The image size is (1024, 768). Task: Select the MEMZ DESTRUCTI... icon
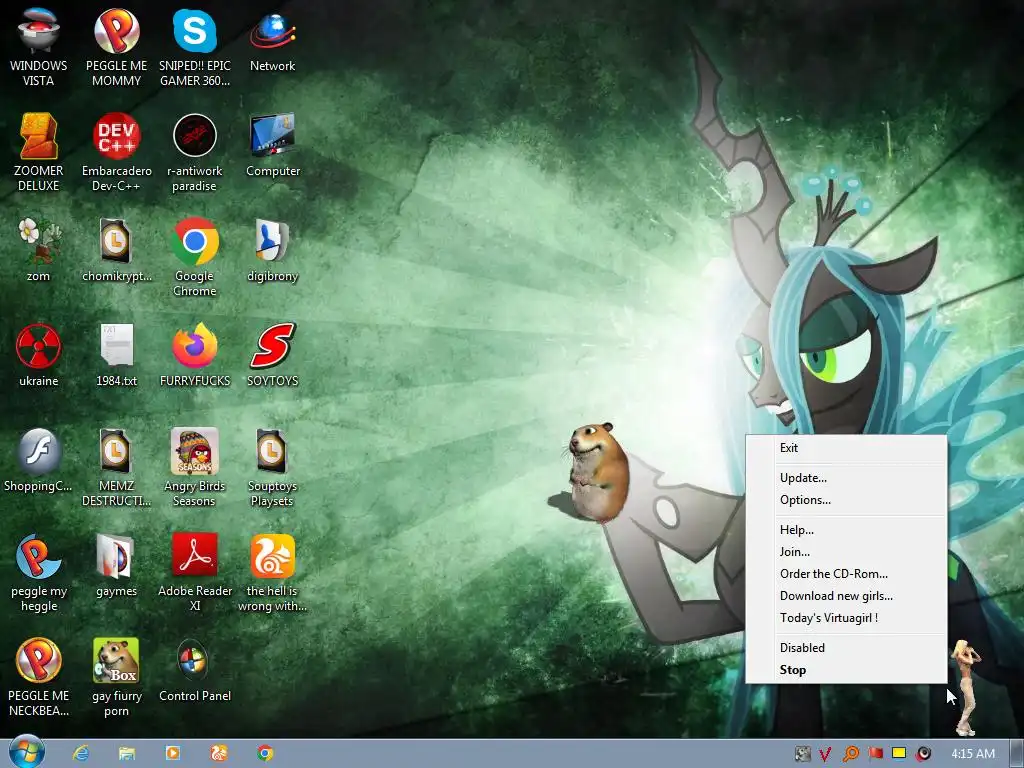[116, 467]
